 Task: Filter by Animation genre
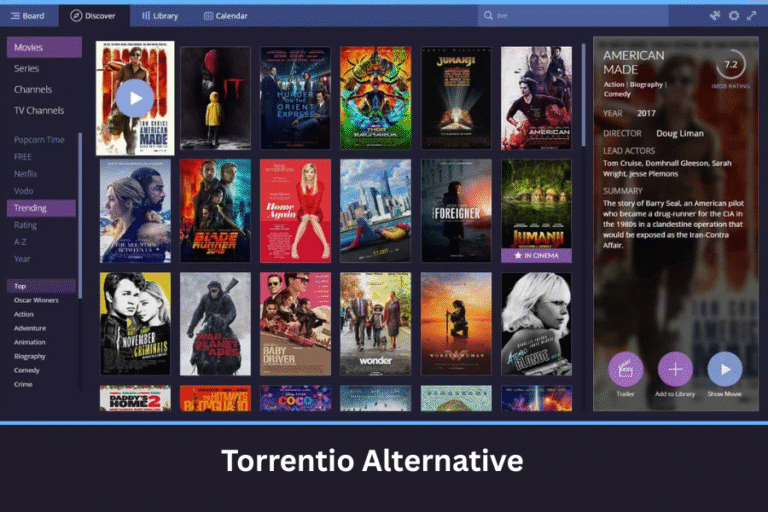click(29, 342)
